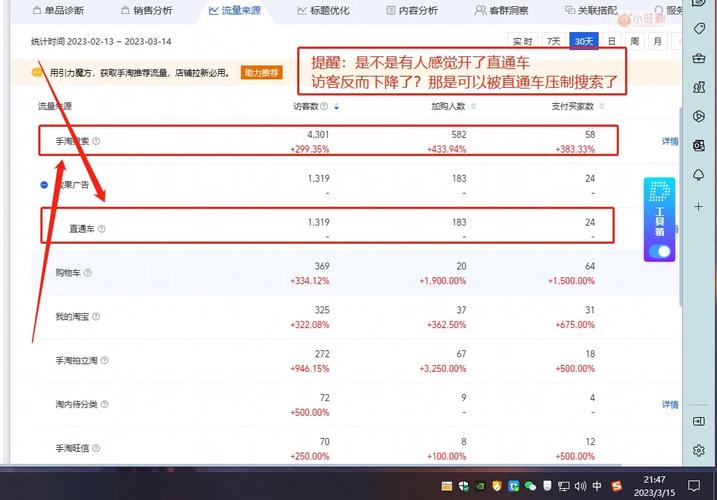Click the 直通车 row label
717x500 pixels.
pos(82,229)
